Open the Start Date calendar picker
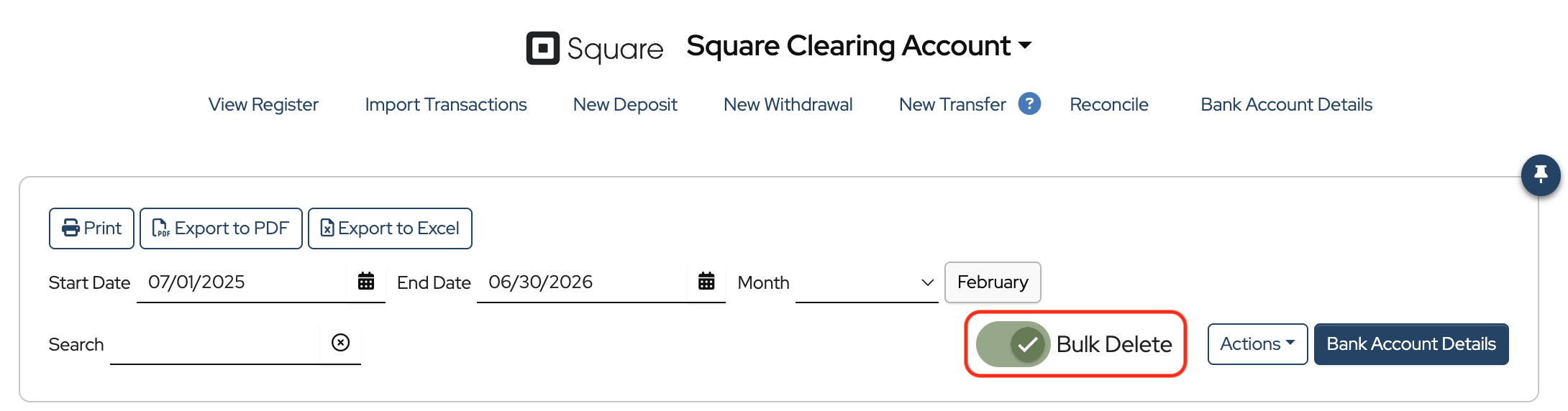The width and height of the screenshot is (1568, 411). [x=366, y=282]
